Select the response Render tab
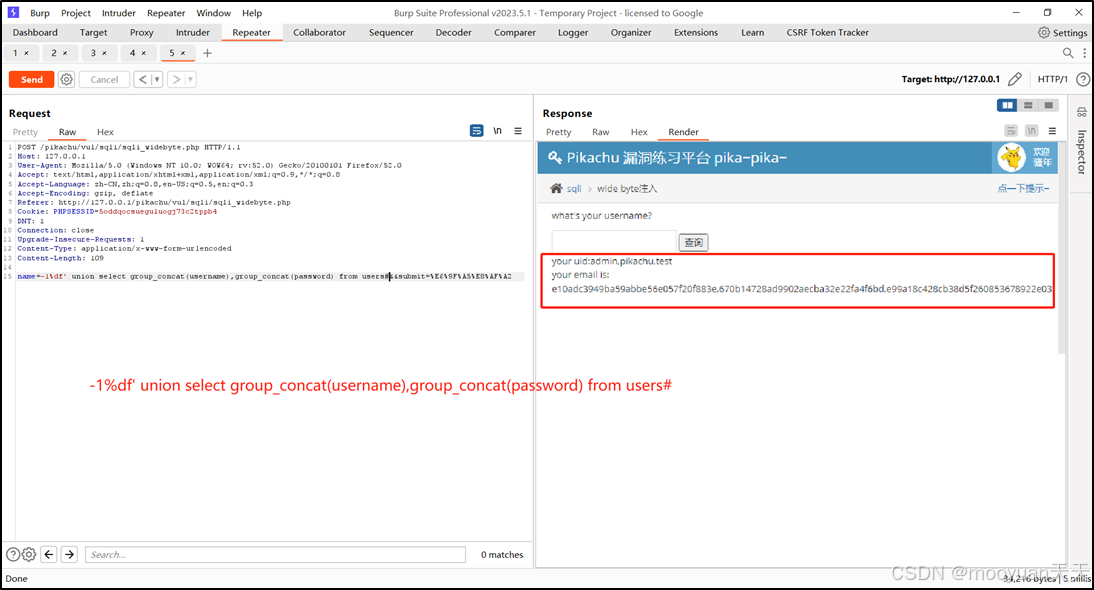The image size is (1094, 590). (683, 132)
